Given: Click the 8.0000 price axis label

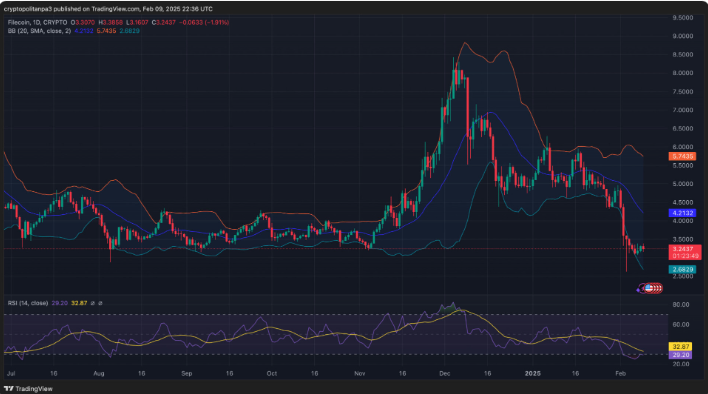Looking at the screenshot, I should pyautogui.click(x=683, y=73).
